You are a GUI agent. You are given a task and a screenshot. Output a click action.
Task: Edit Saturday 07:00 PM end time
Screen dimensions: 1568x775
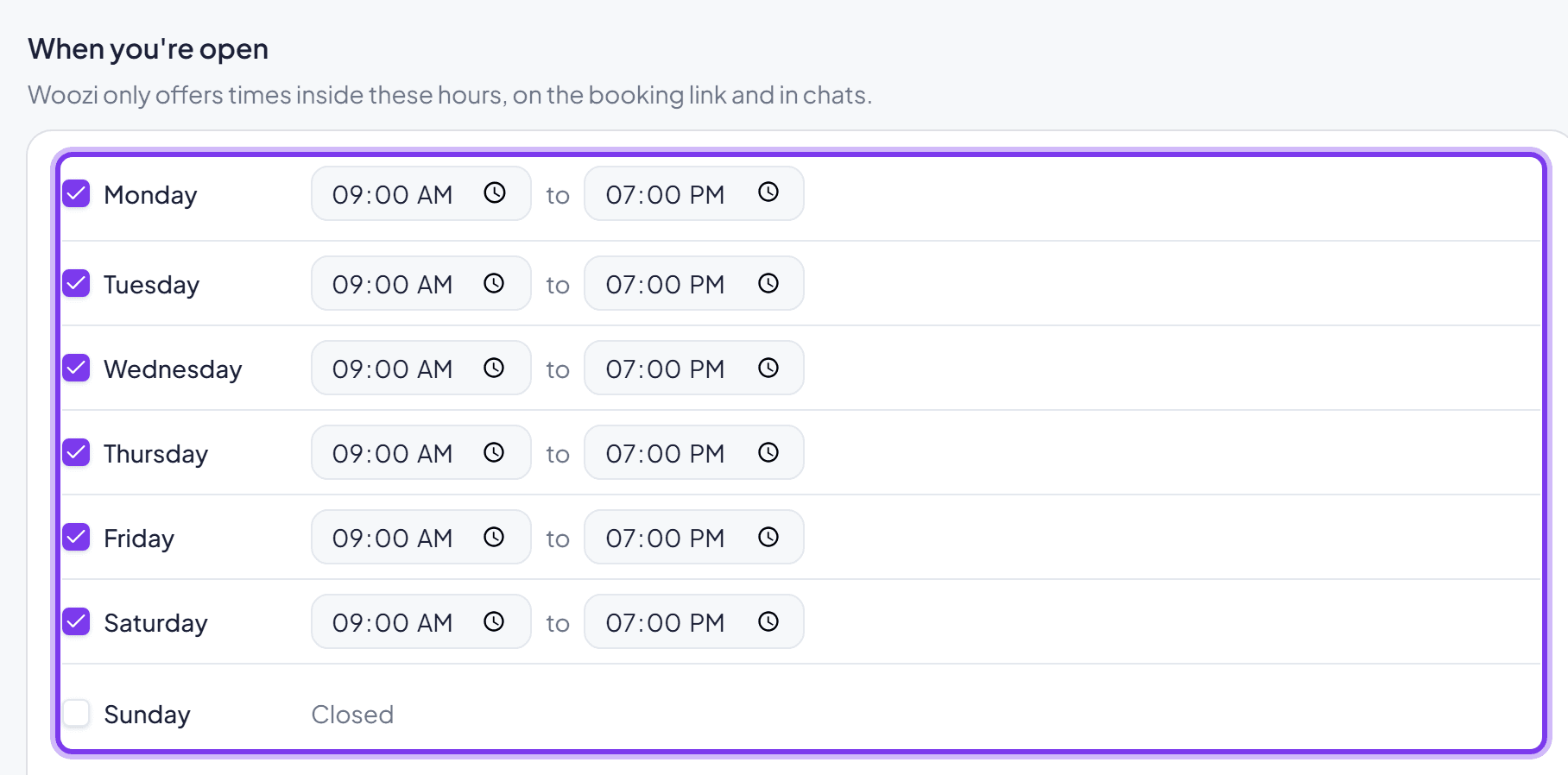pos(694,621)
